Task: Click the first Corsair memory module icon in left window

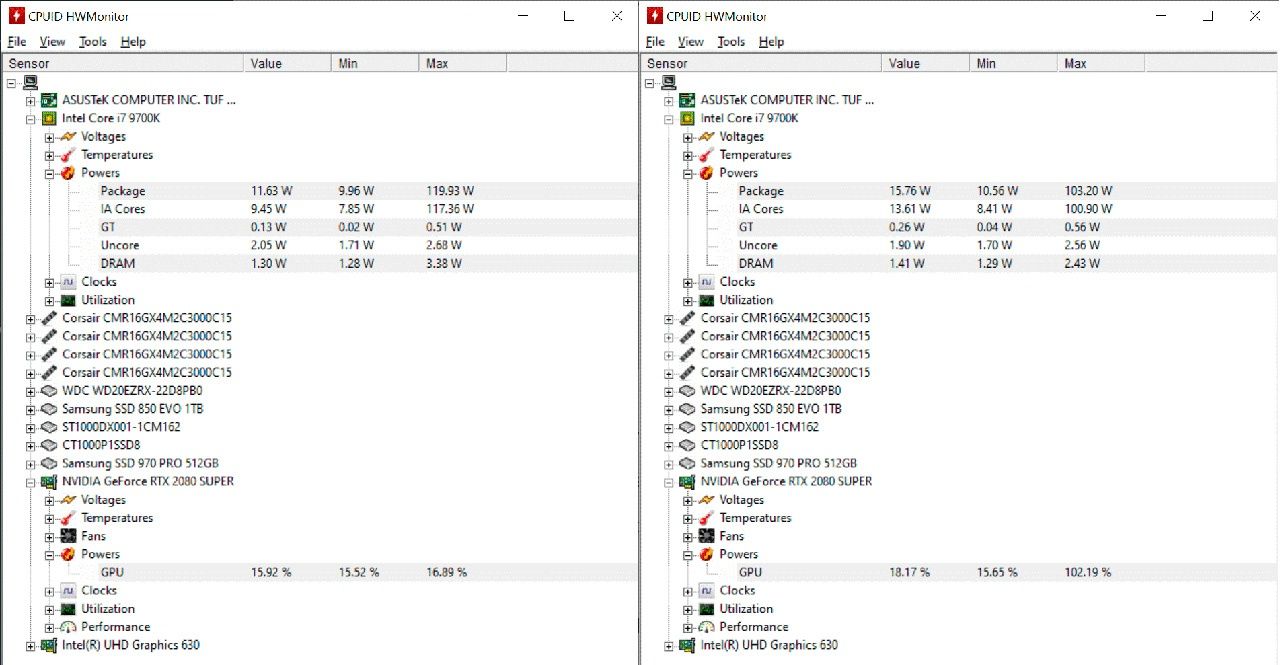Action: pos(48,318)
